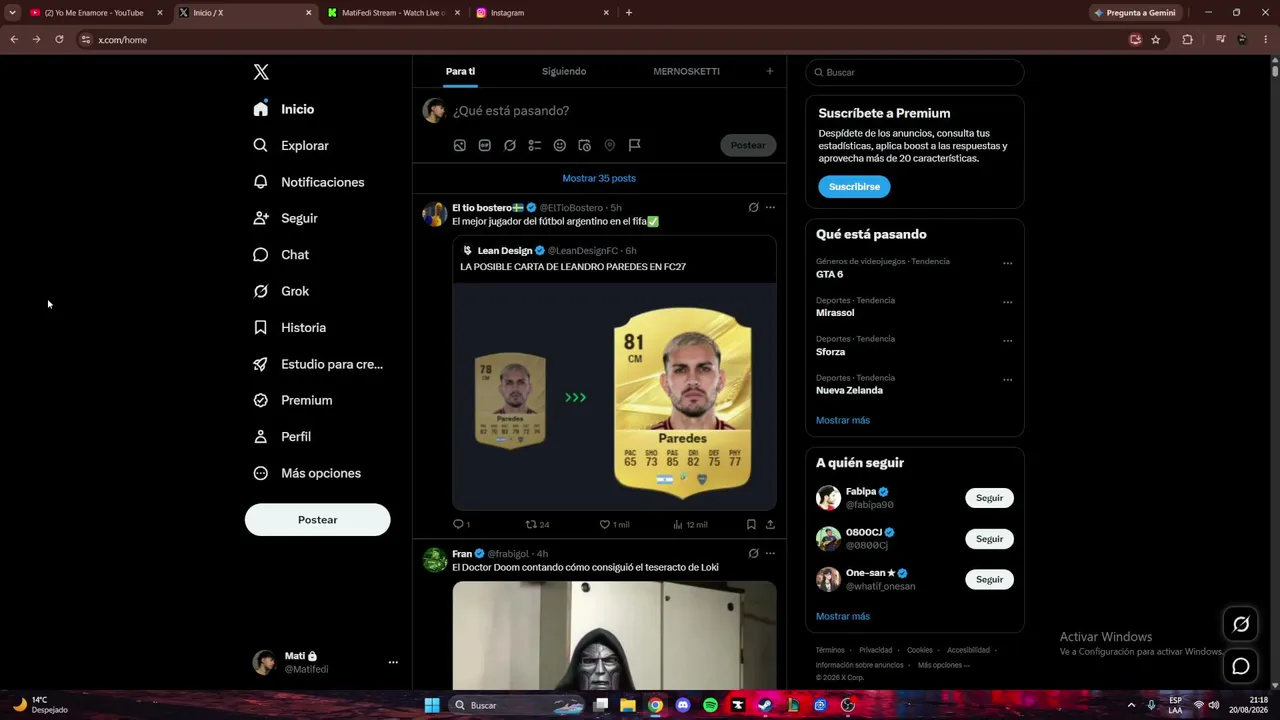The image size is (1280, 720).
Task: Open options for the Mirassol trend
Action: pyautogui.click(x=1007, y=302)
